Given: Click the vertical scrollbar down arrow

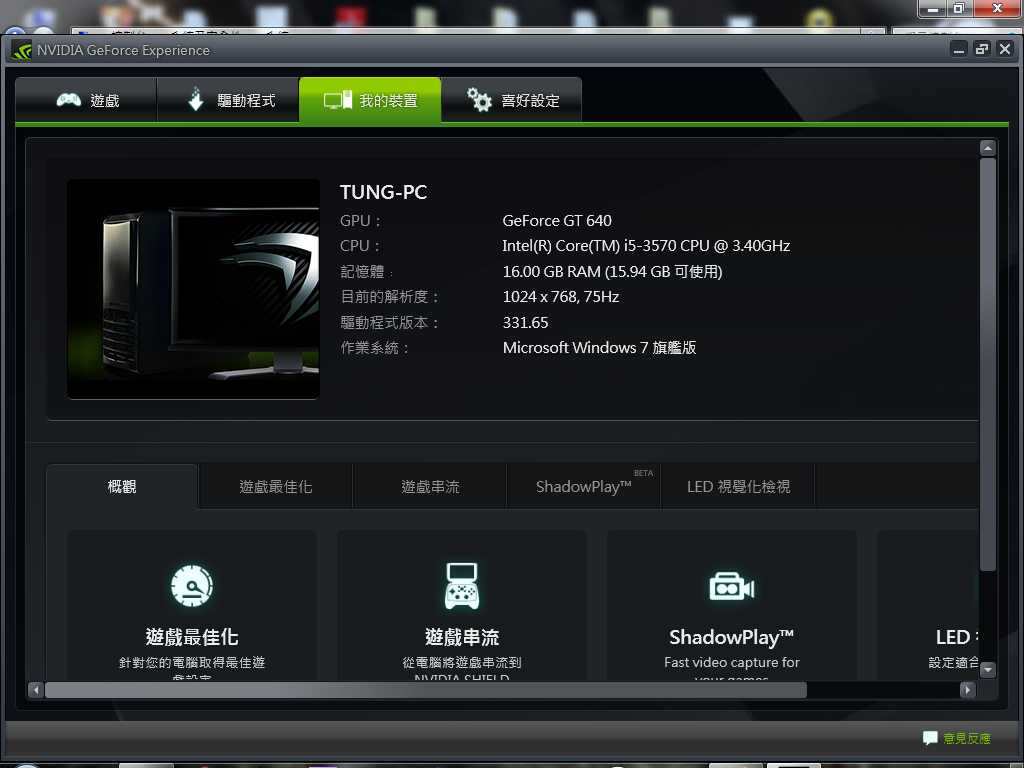Looking at the screenshot, I should (x=987, y=669).
